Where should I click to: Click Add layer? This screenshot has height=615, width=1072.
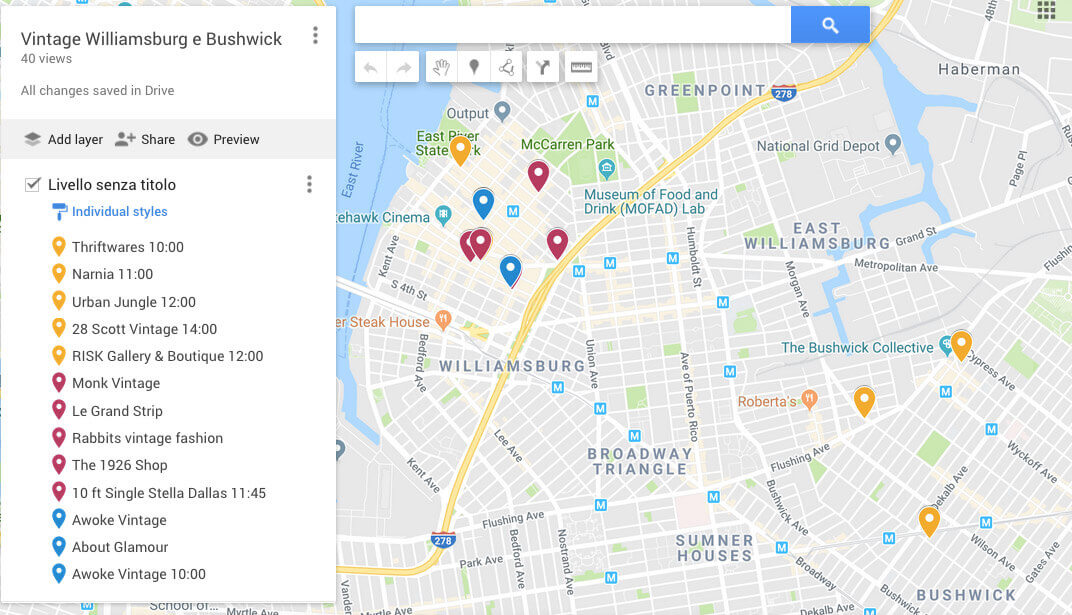click(64, 139)
